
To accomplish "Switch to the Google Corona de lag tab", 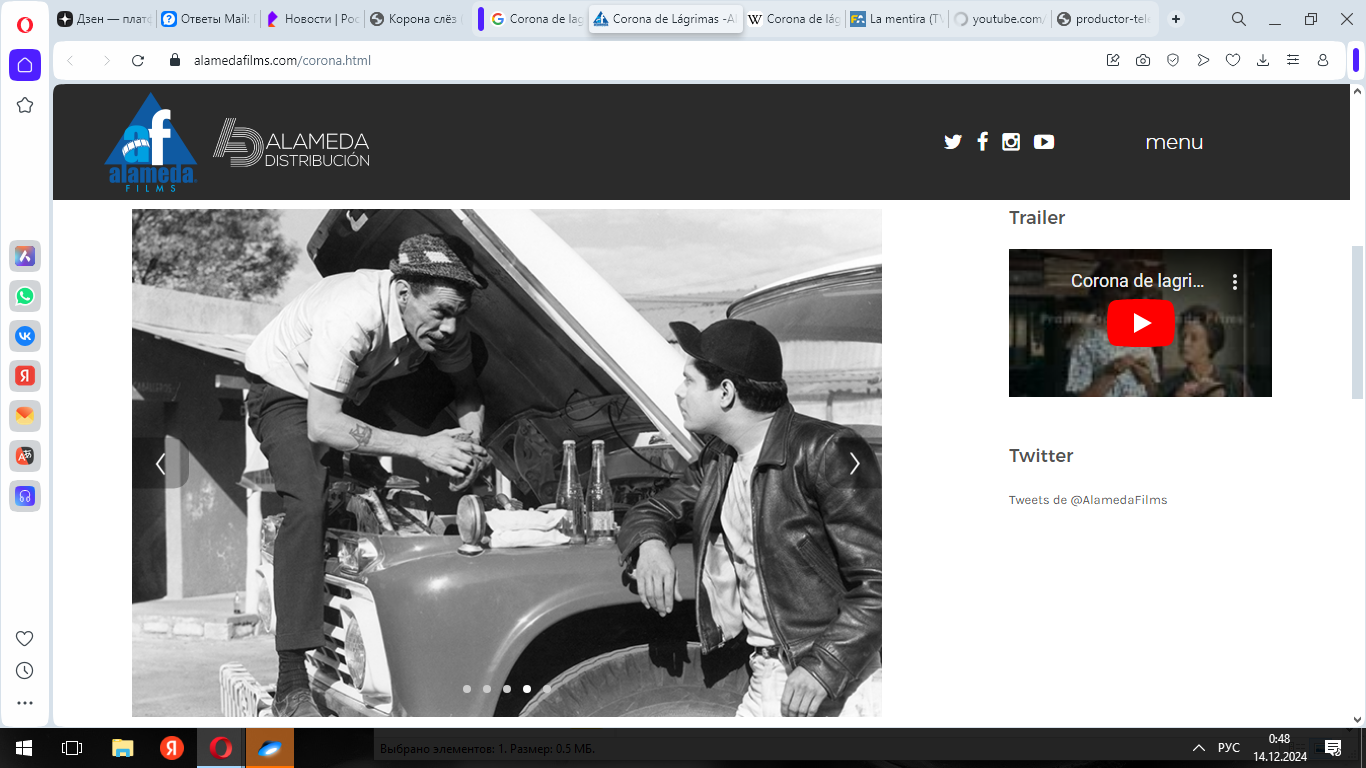I will [538, 19].
